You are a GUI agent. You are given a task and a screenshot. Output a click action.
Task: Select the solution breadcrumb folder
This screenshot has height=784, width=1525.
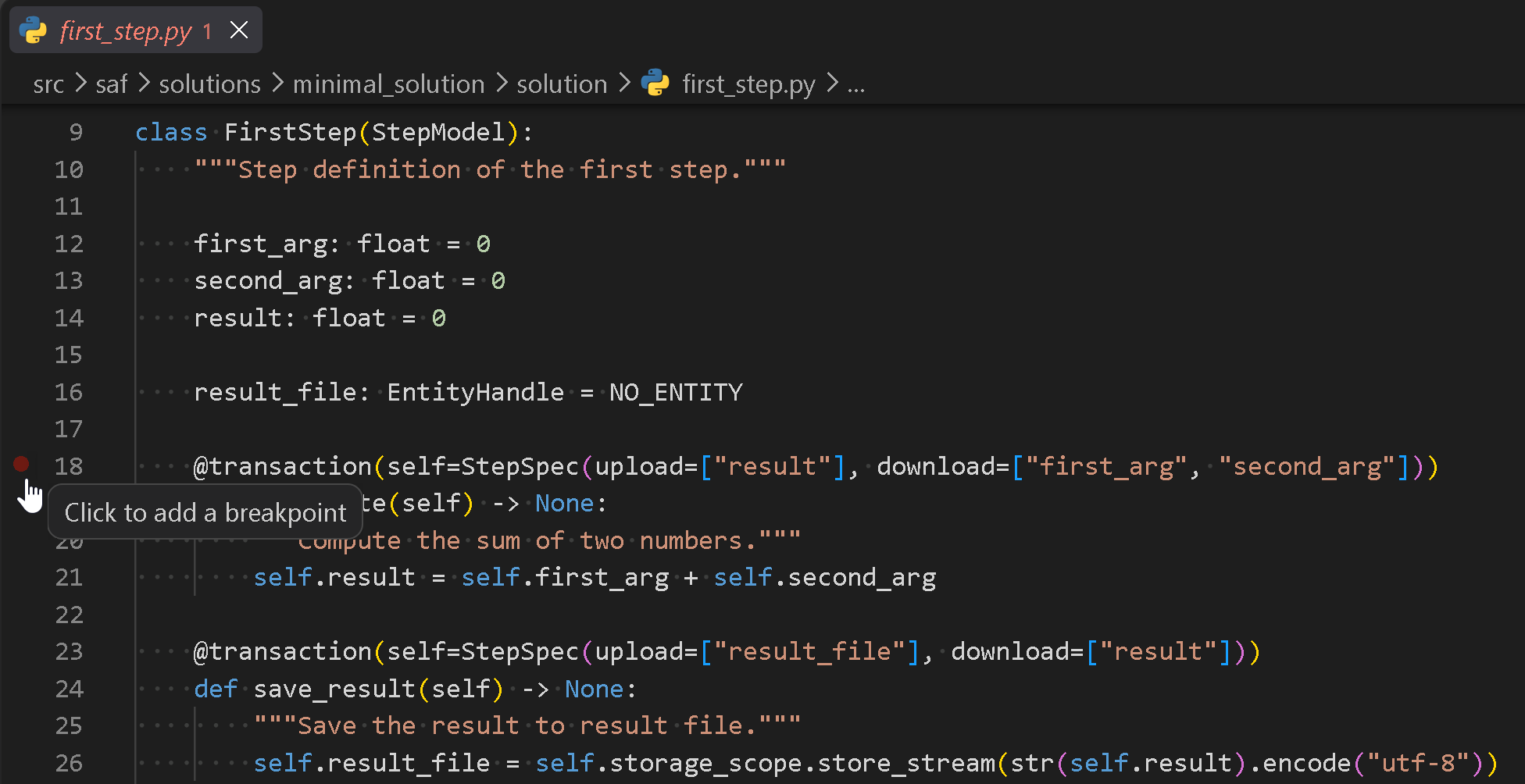pos(562,84)
